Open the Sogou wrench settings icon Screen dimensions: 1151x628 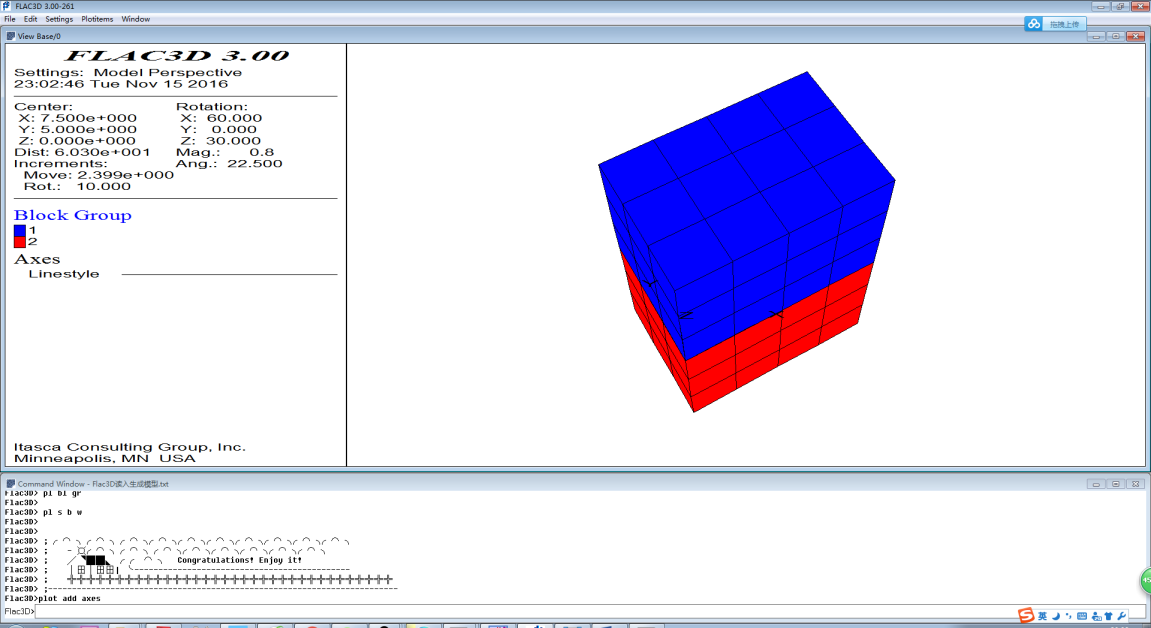click(x=1121, y=616)
